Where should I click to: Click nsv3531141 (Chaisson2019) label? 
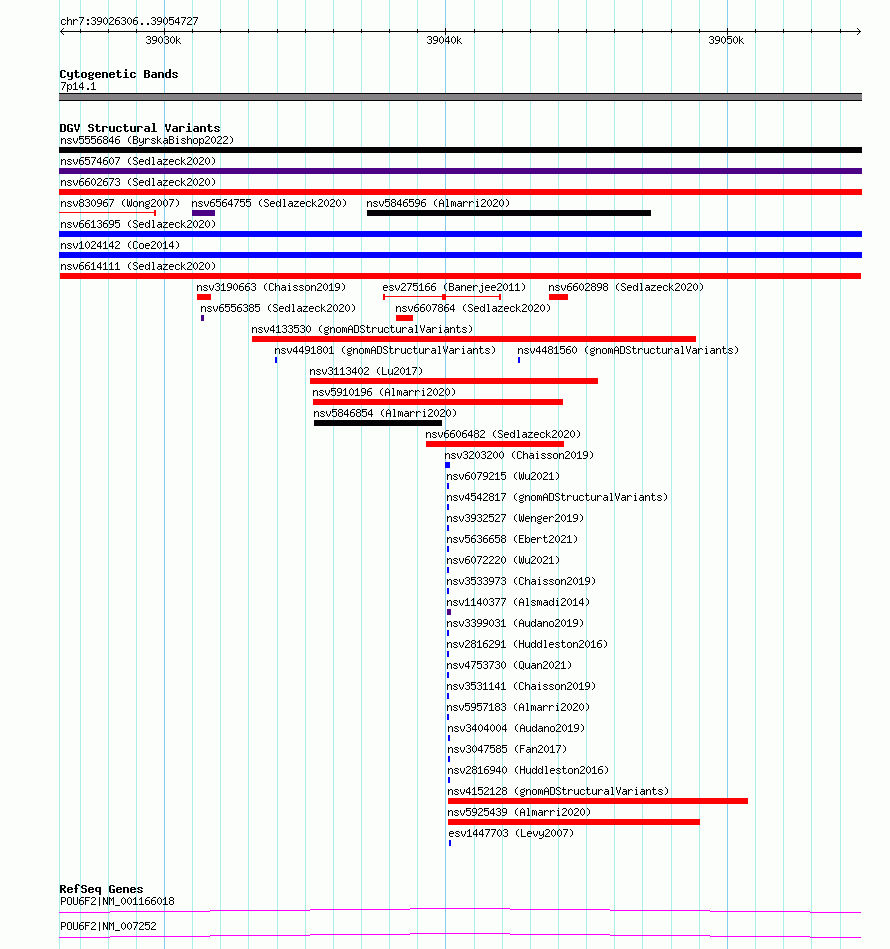click(x=521, y=686)
